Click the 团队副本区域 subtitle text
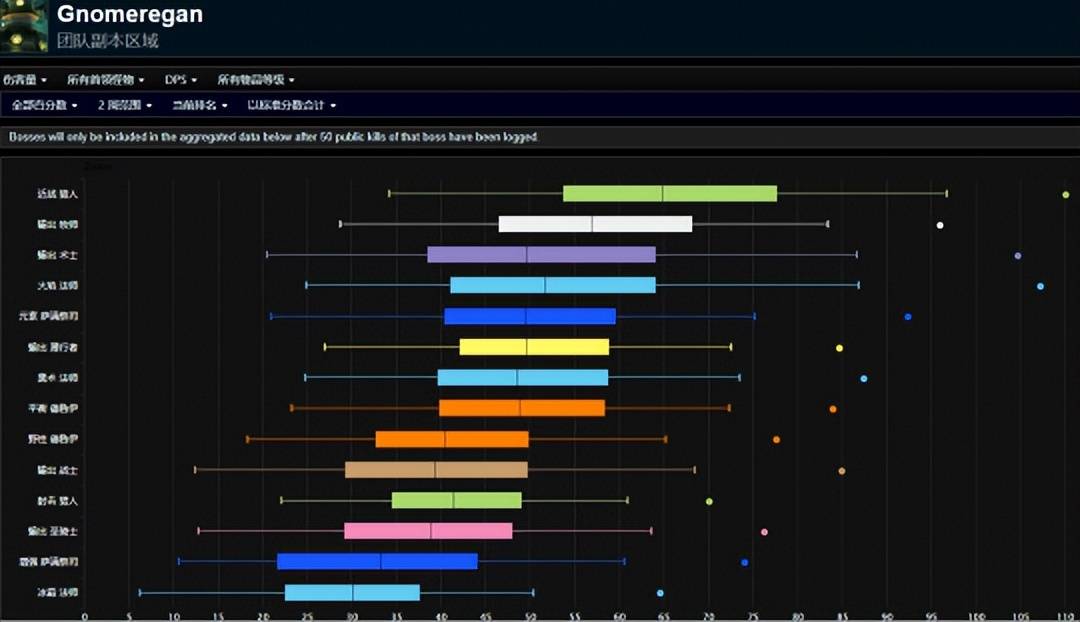Viewport: 1080px width, 622px height. (x=107, y=41)
